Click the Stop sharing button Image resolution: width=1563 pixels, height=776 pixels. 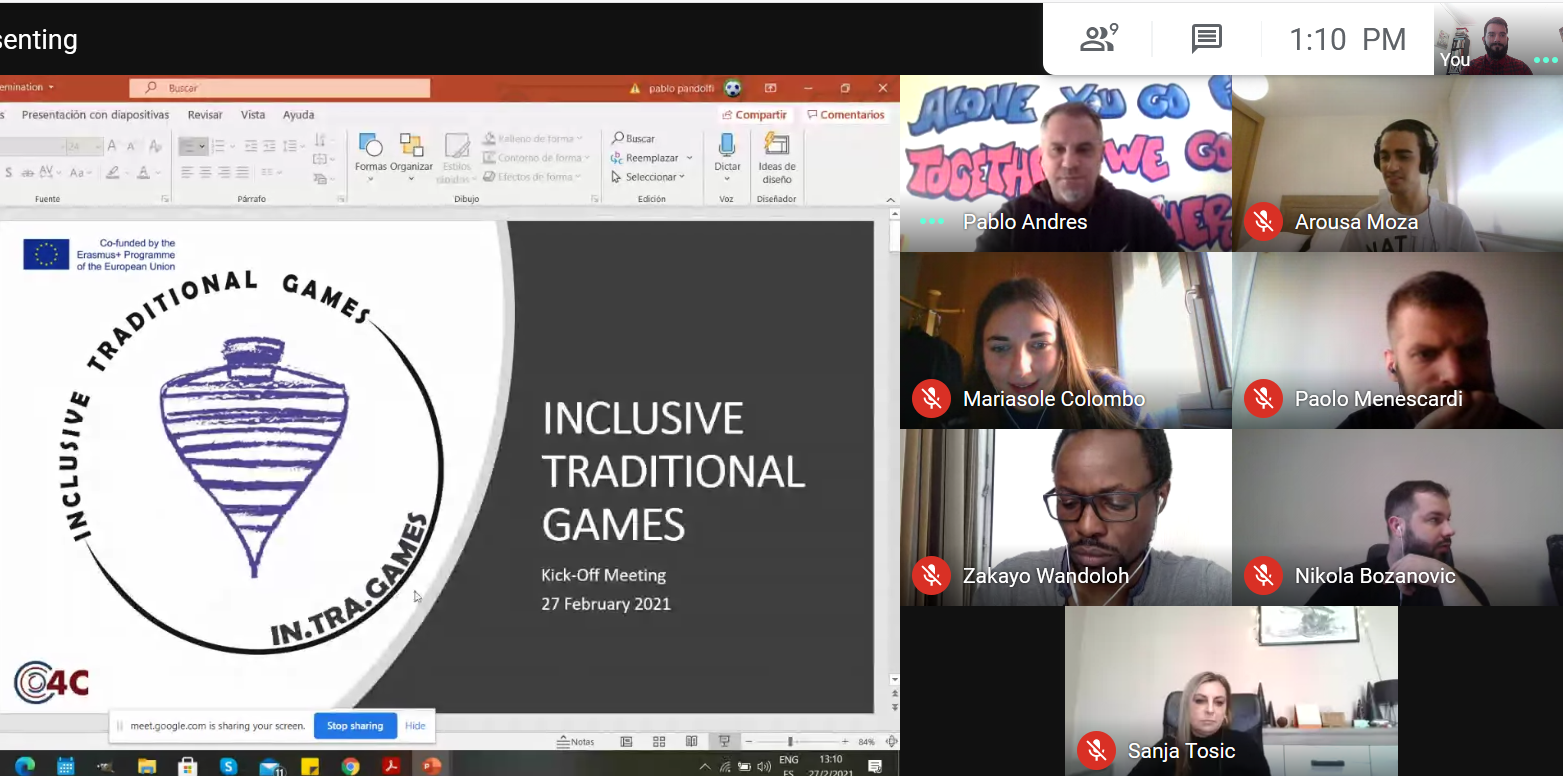(x=355, y=726)
